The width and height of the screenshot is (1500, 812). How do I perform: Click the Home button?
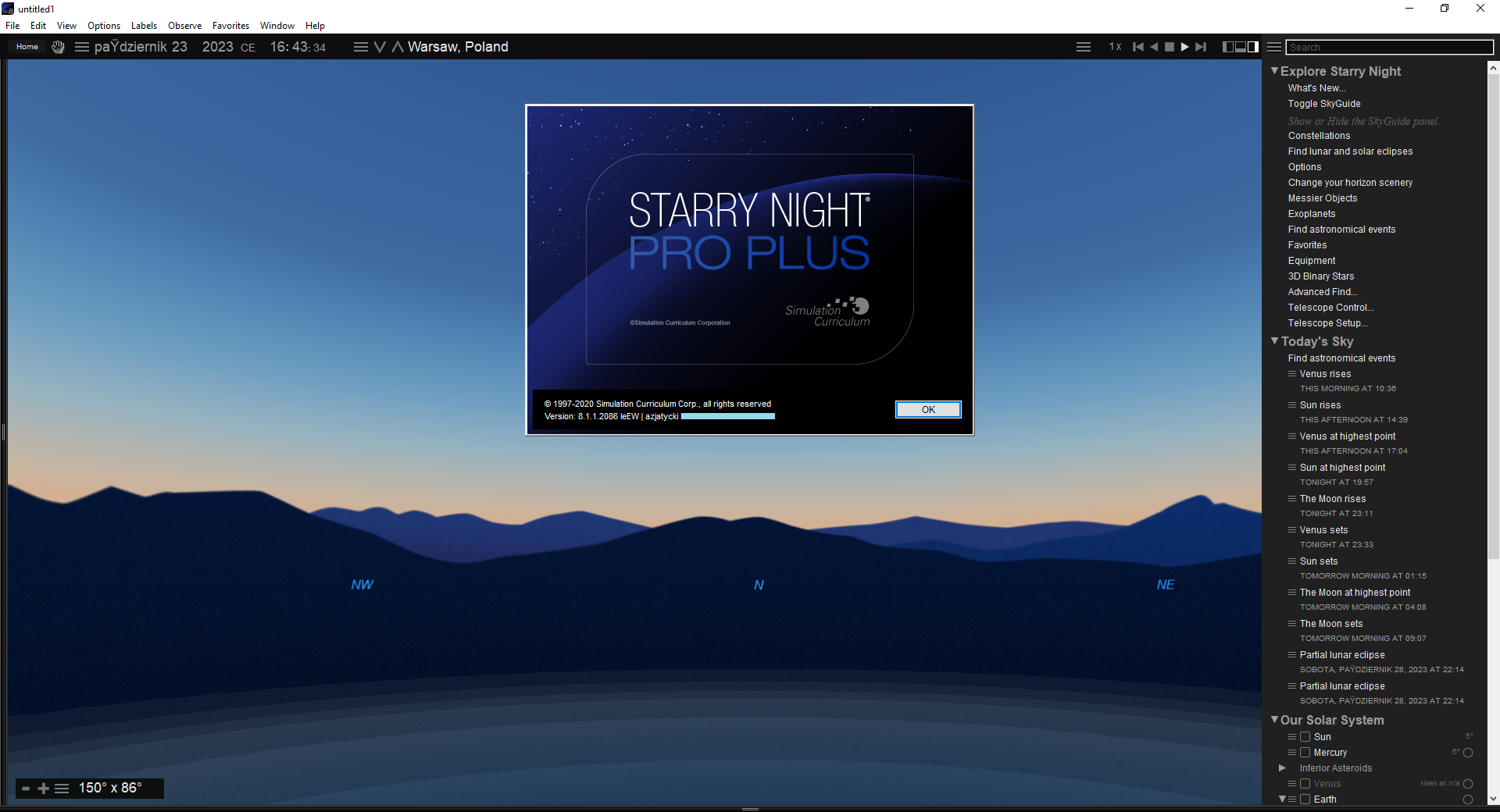[x=27, y=47]
